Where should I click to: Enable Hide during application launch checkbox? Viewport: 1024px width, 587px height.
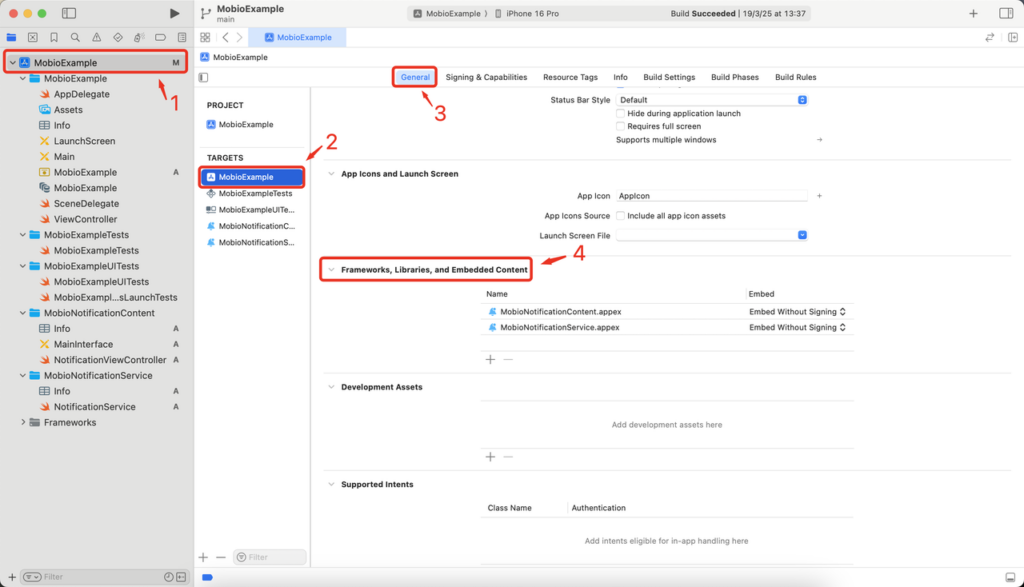click(621, 114)
